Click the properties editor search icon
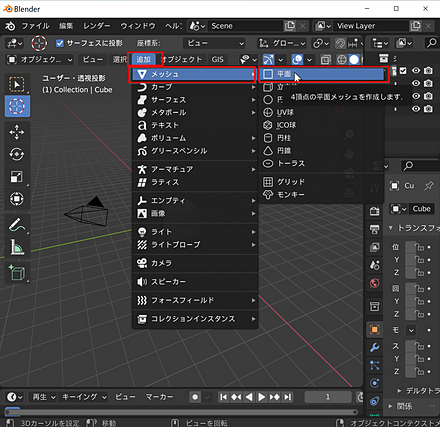The width and height of the screenshot is (440, 427). [x=408, y=166]
